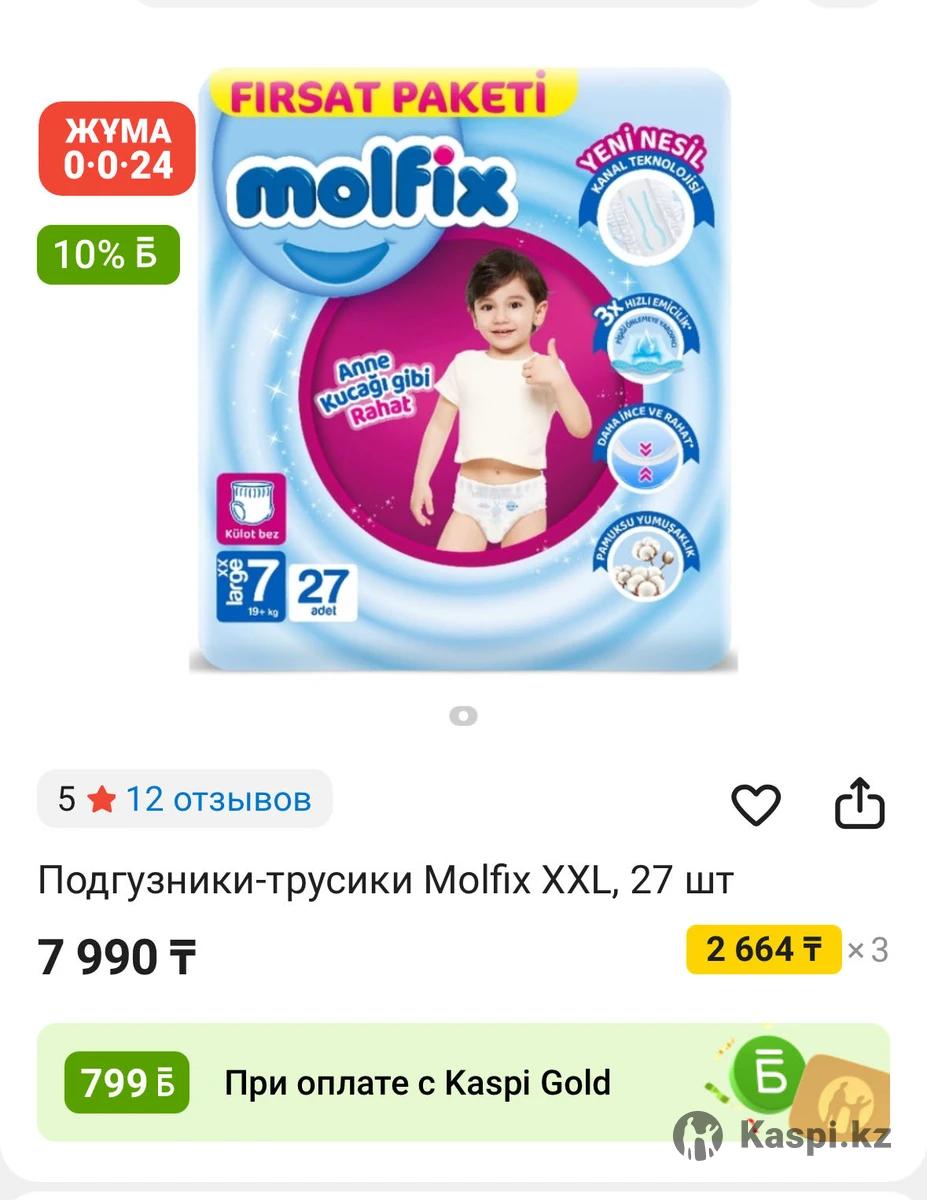Open the ЖҰМА 0·0·24 promo badge
The width and height of the screenshot is (927, 1200).
coord(117,148)
